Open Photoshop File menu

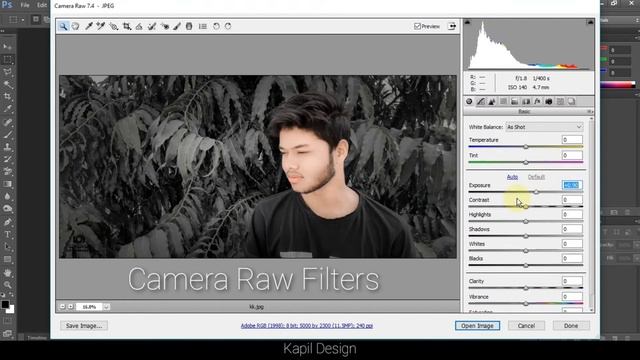pyautogui.click(x=25, y=5)
